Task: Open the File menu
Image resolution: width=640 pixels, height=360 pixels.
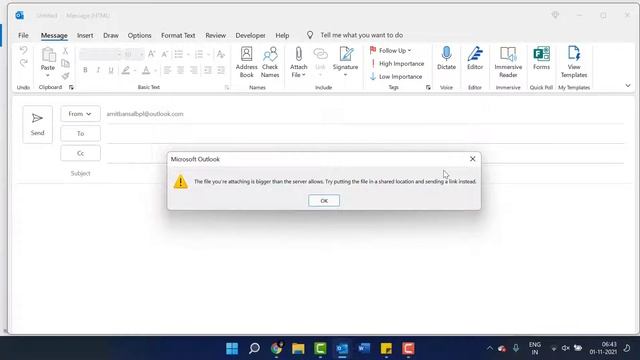Action: pos(23,36)
